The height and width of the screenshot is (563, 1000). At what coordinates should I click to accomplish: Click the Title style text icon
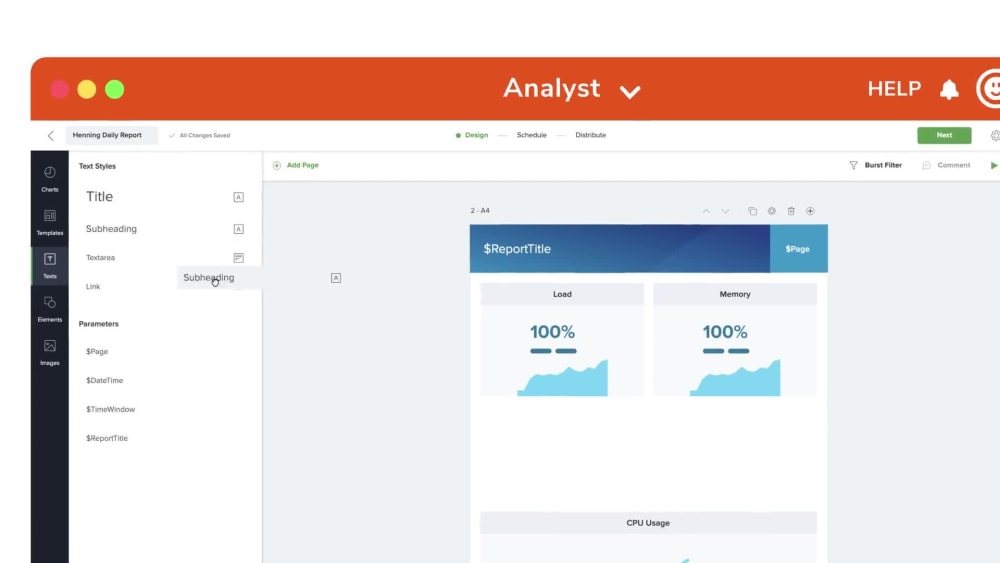click(x=239, y=197)
